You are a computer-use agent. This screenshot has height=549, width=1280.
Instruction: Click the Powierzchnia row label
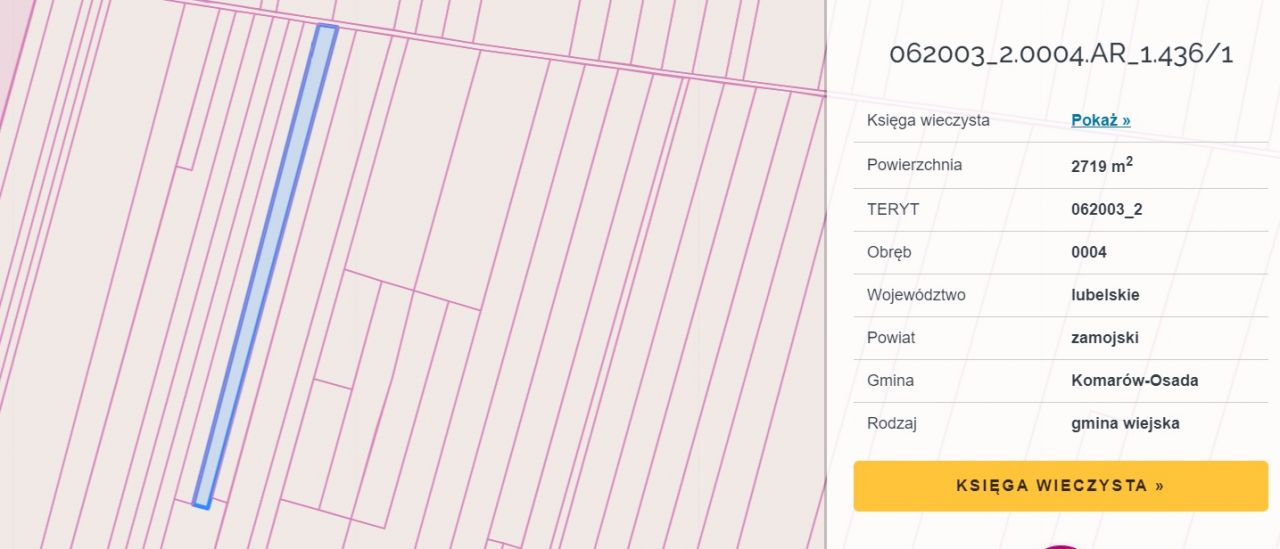coord(914,165)
